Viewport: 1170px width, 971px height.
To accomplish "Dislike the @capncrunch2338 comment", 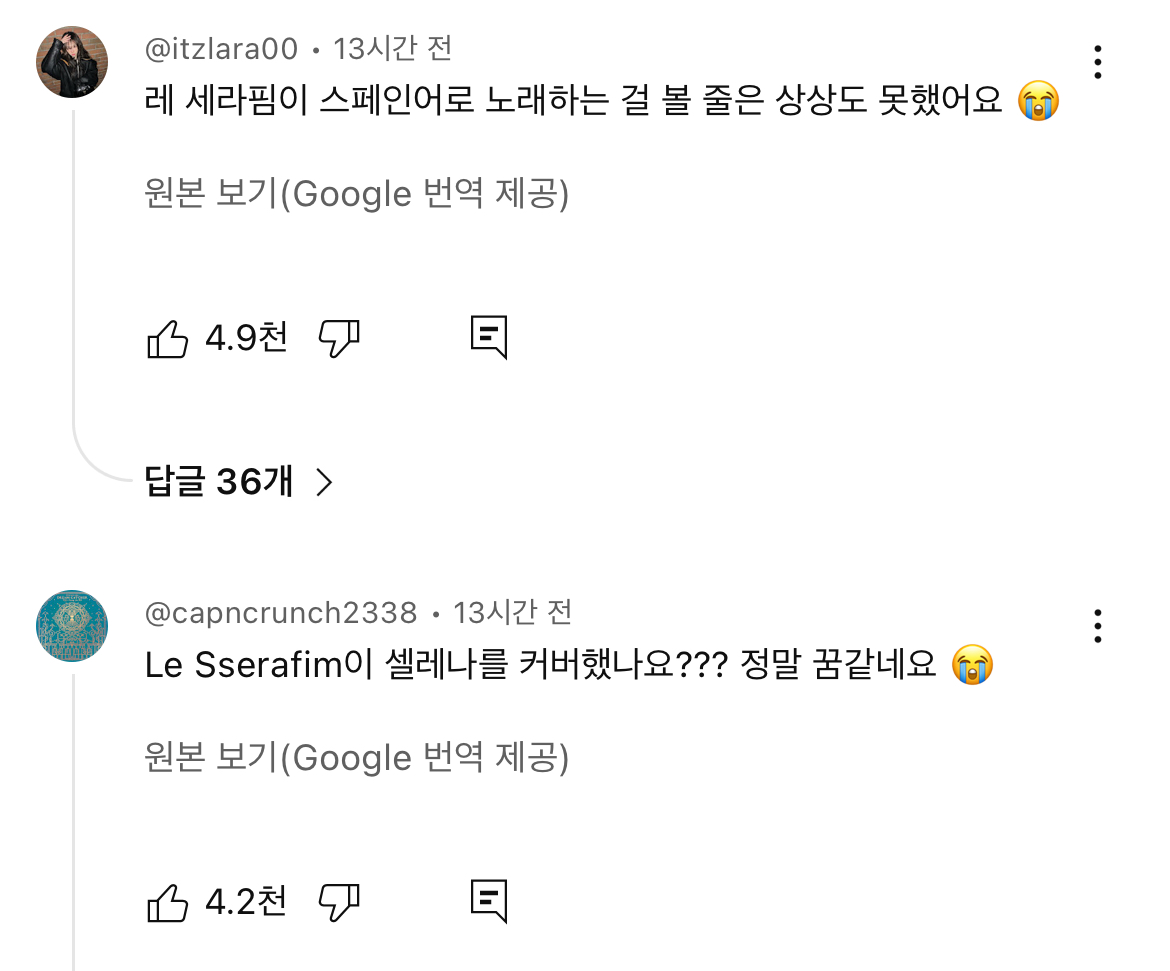I will [x=339, y=903].
